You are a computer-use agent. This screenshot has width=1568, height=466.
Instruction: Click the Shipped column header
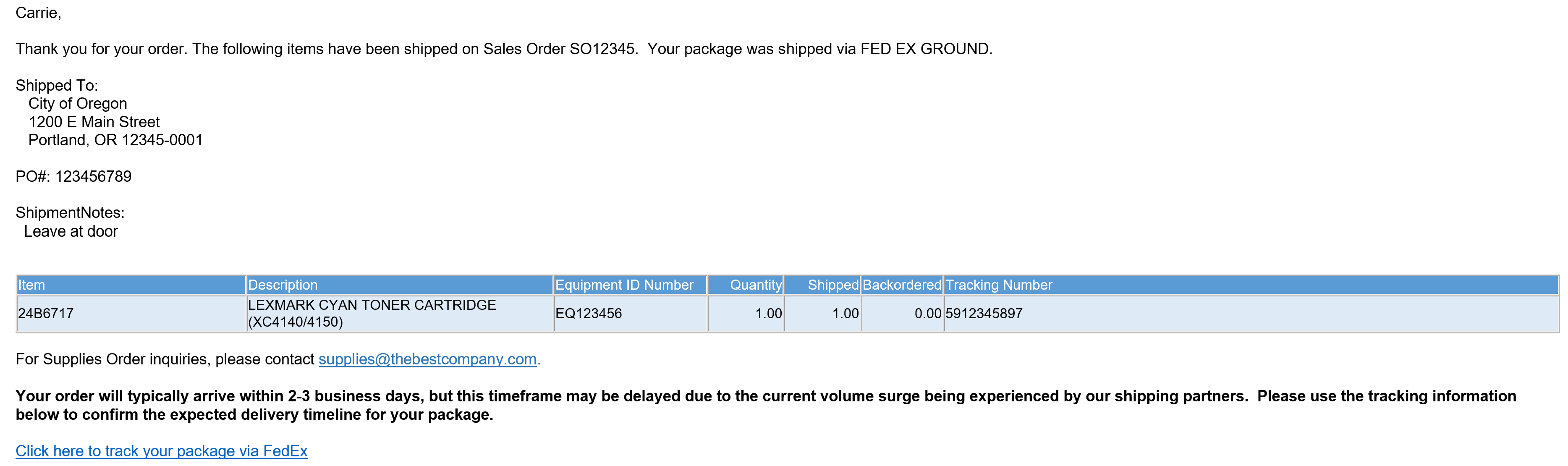822,285
